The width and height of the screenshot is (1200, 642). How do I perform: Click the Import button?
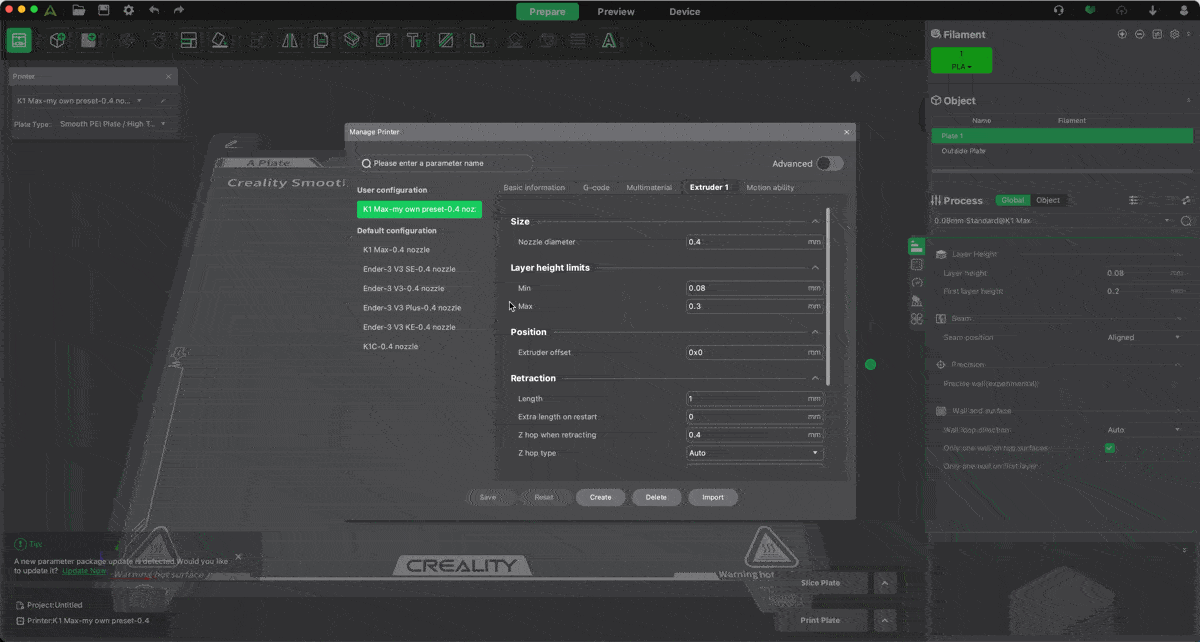click(712, 497)
